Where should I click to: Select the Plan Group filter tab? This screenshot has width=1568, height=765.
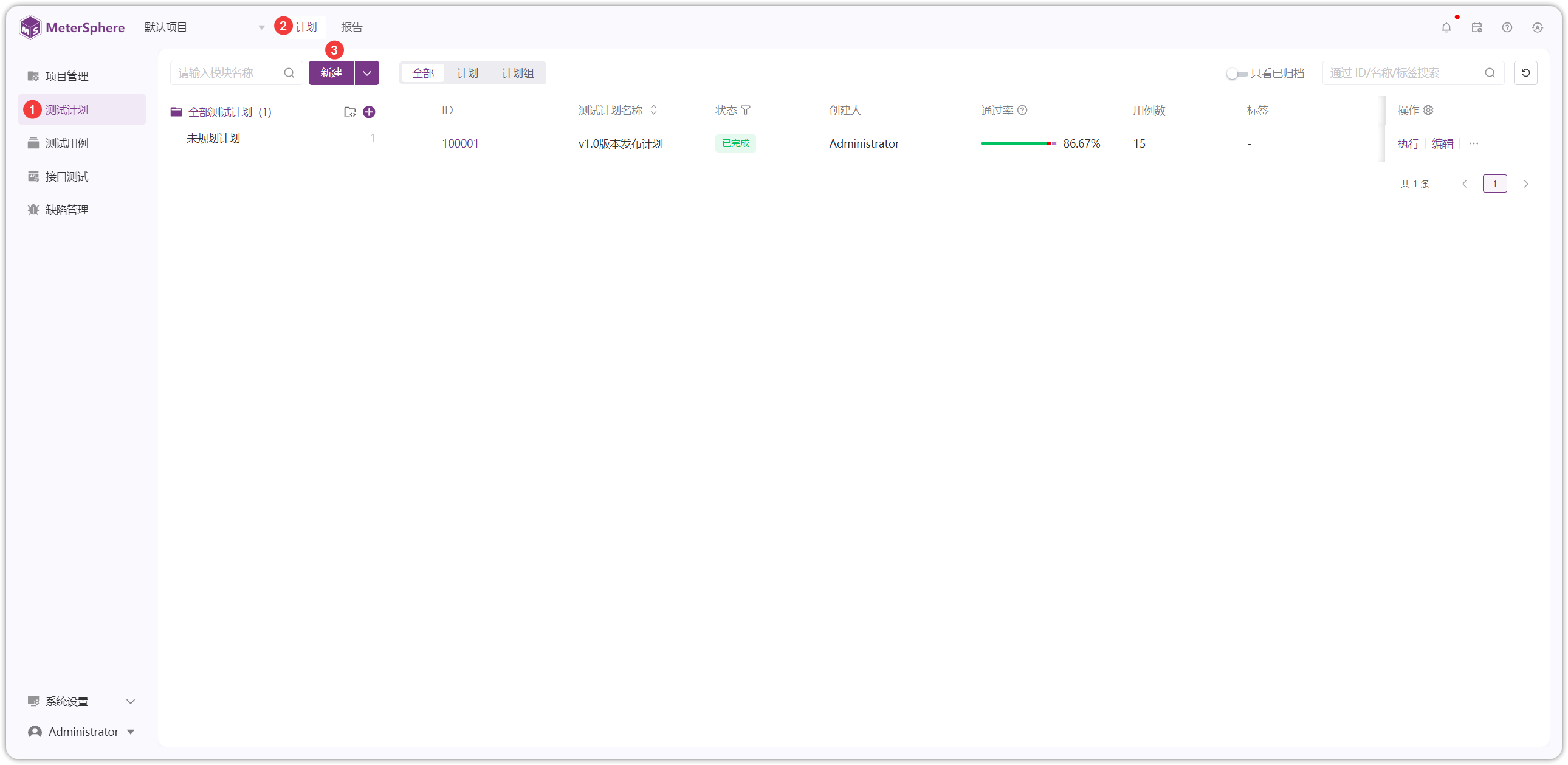click(x=517, y=73)
